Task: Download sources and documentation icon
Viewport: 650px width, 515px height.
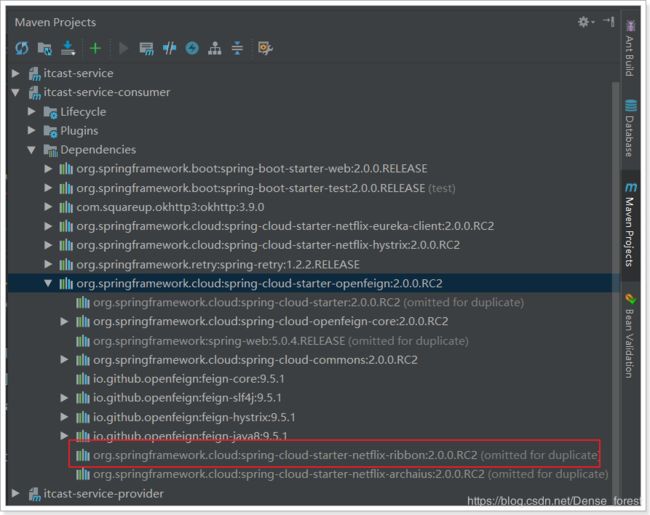Action: click(68, 48)
